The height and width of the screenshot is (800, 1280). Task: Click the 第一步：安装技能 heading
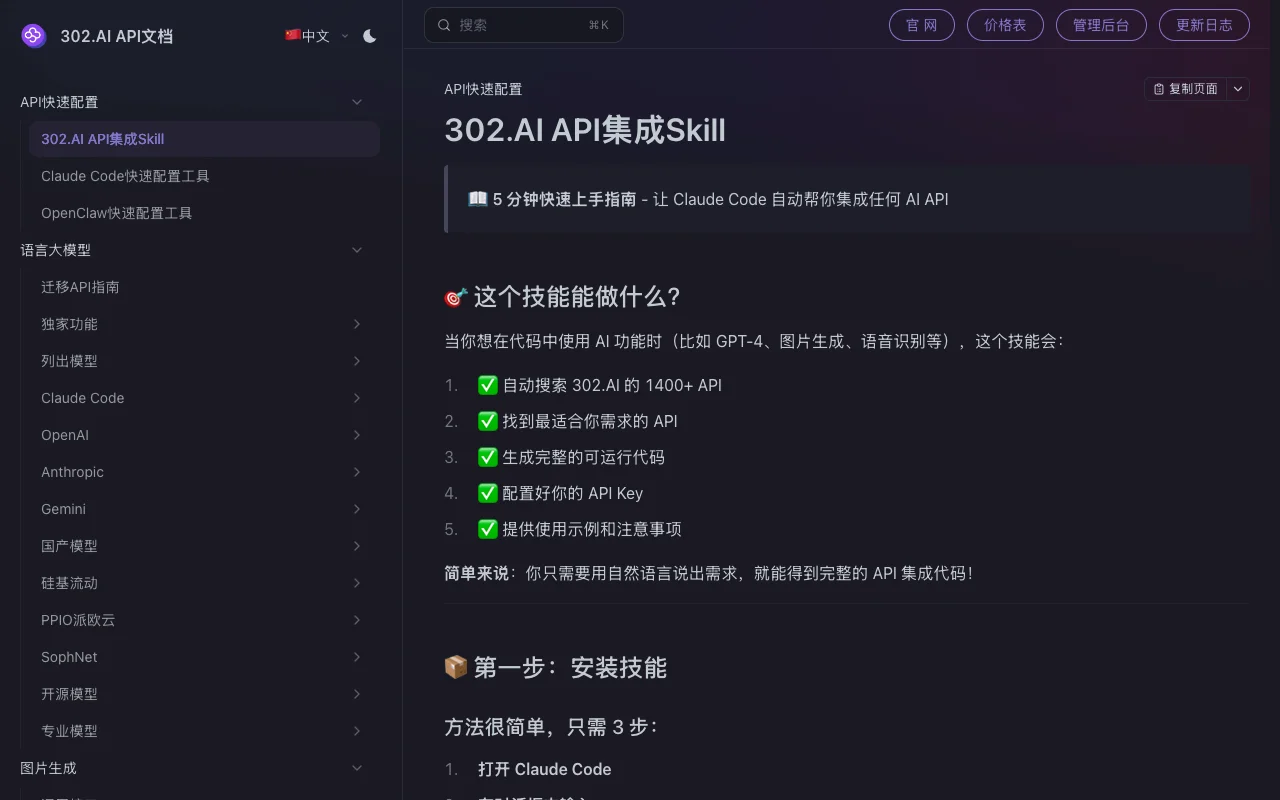click(555, 667)
